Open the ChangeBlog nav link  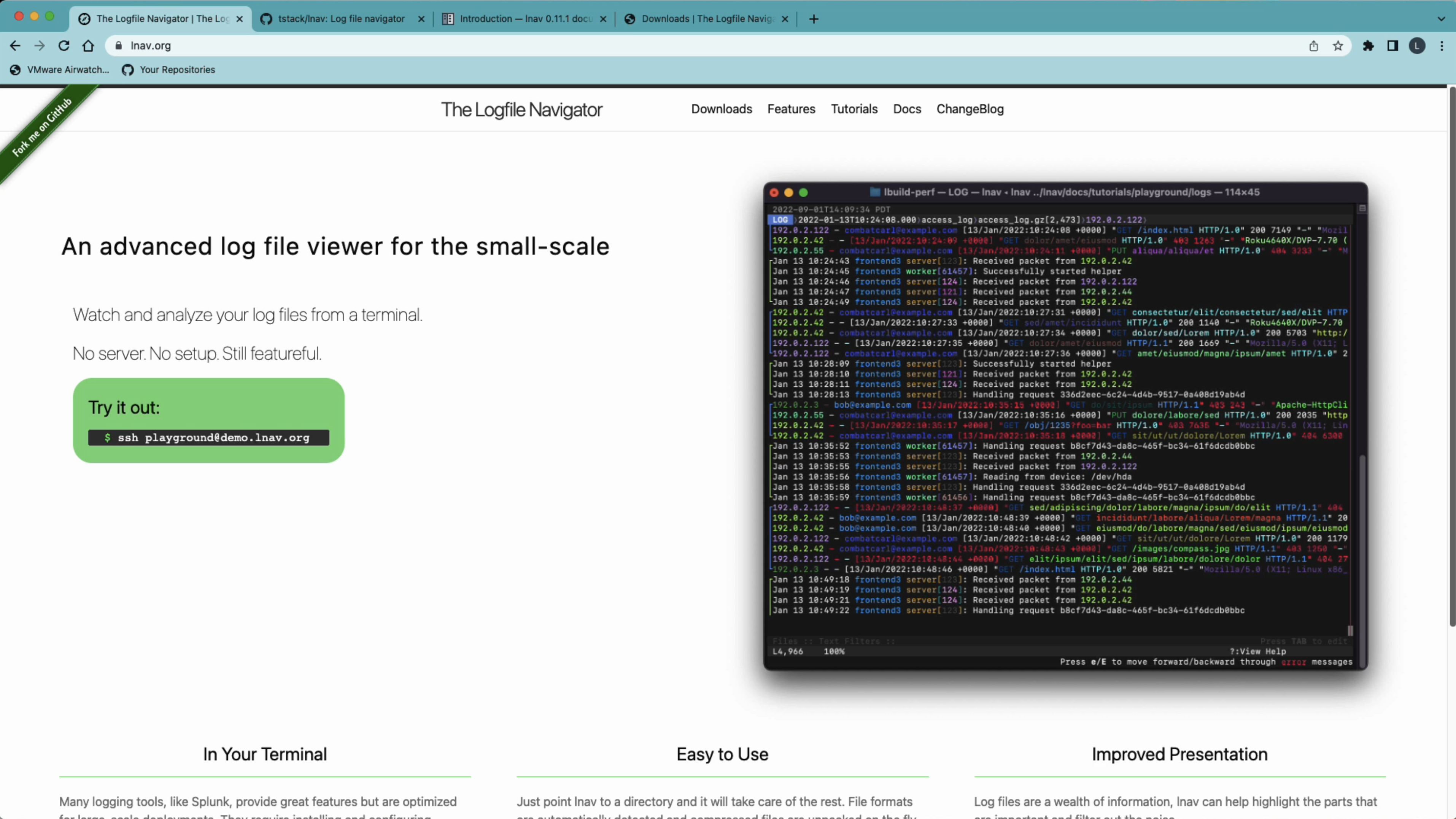[x=970, y=109]
